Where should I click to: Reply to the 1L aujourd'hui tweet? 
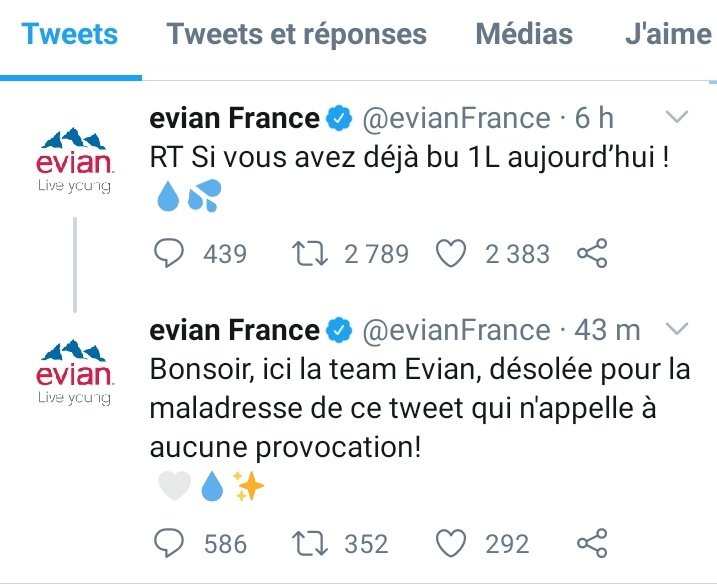[x=170, y=254]
